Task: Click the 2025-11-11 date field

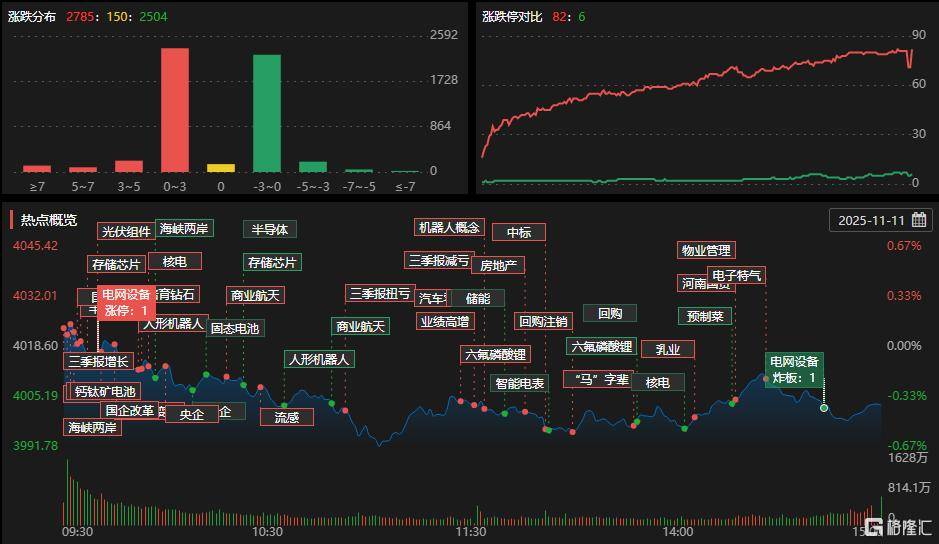Action: coord(870,220)
